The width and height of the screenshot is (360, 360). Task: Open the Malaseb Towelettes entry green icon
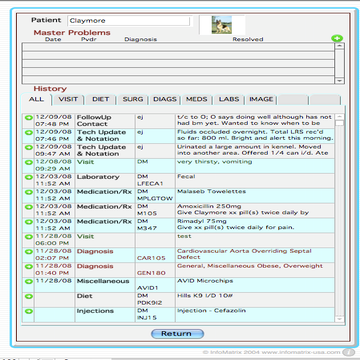coord(29,192)
